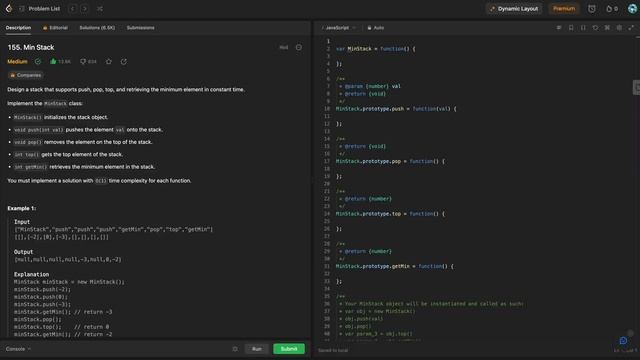
Task: Click the '155. Min Stack' title
Action: pos(31,47)
